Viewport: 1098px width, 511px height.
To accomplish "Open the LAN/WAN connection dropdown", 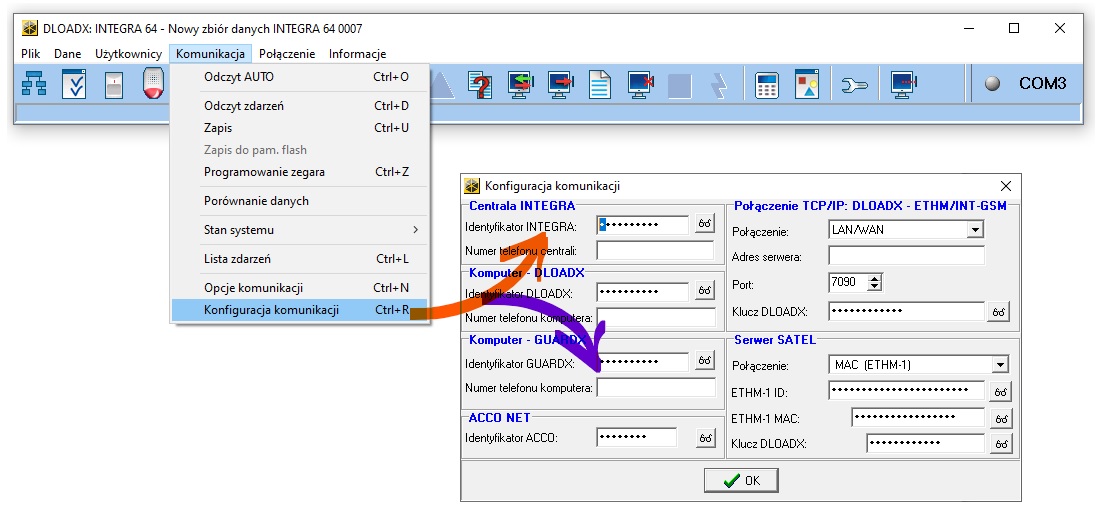I will point(975,230).
